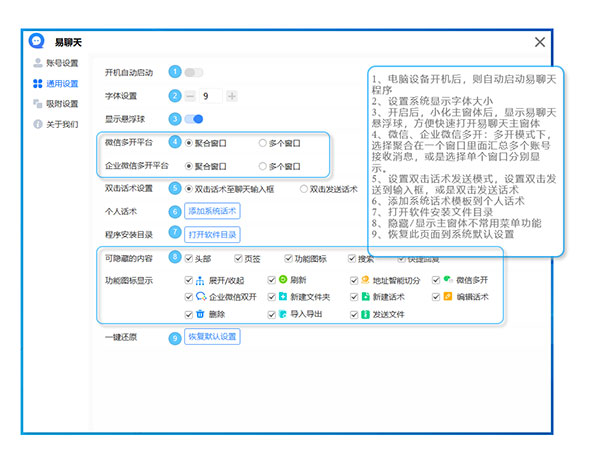Image resolution: width=600 pixels, height=464 pixels.
Task: Click the 程序安装目录 label
Action: (129, 235)
